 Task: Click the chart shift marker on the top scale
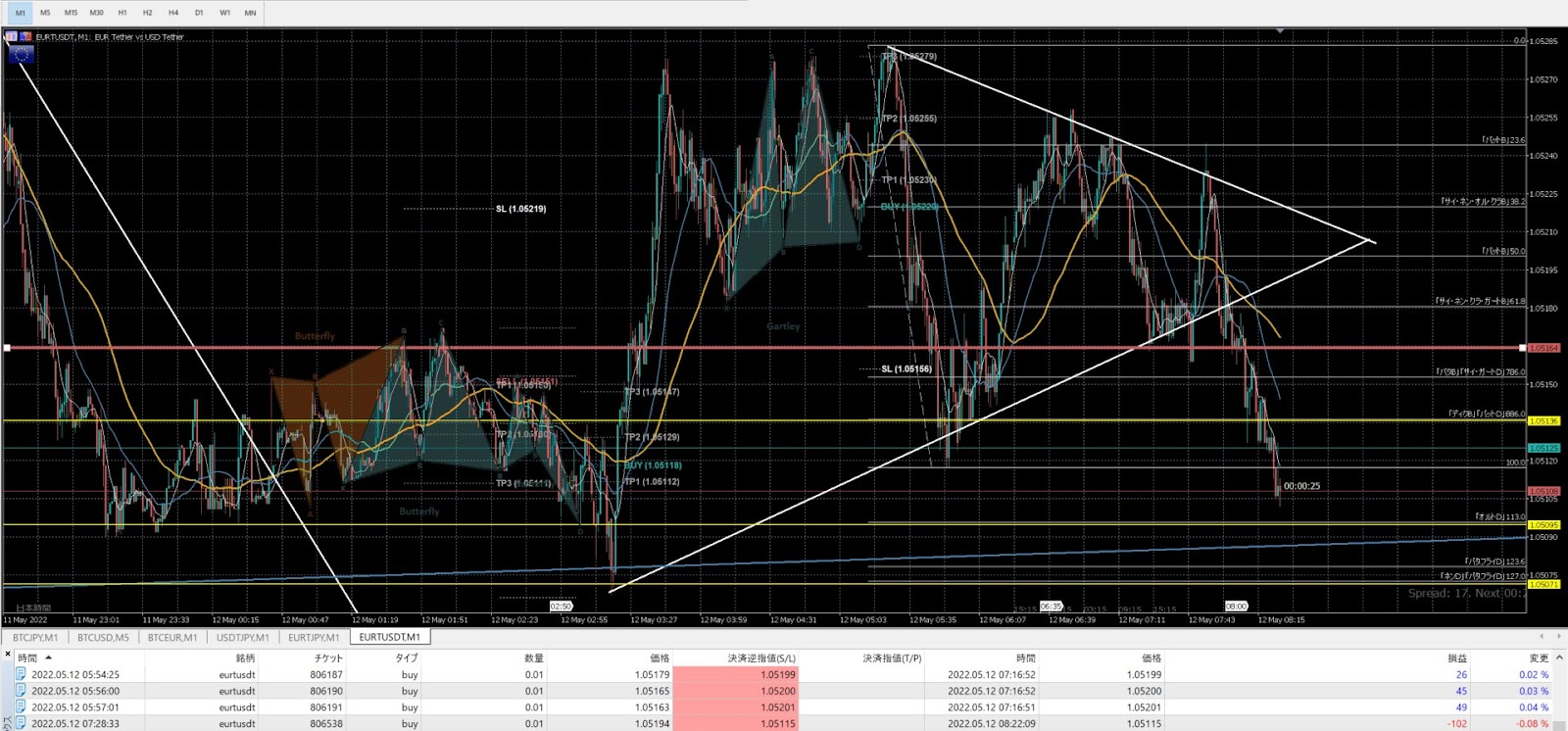pyautogui.click(x=1280, y=31)
